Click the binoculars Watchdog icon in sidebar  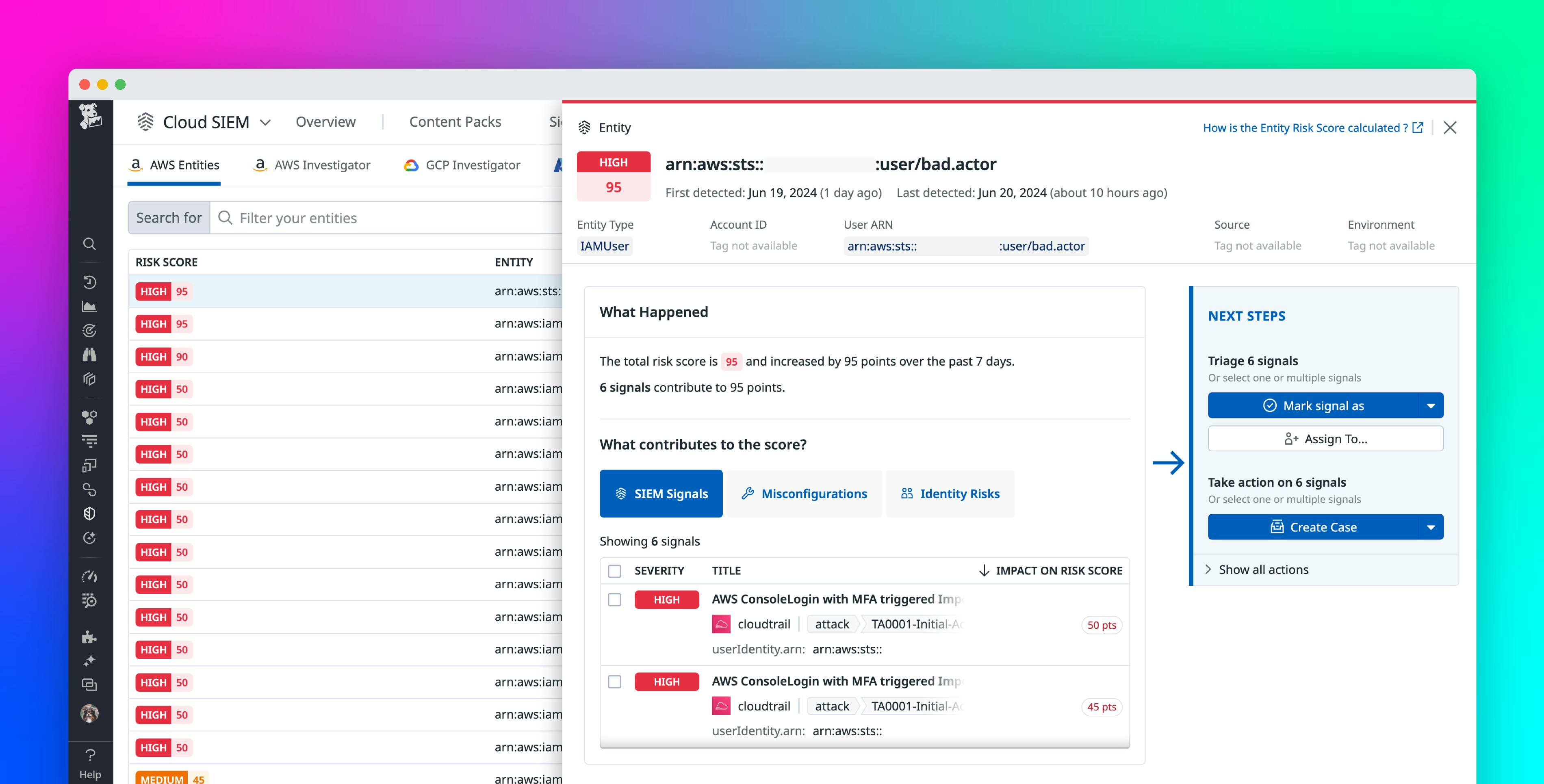point(90,355)
